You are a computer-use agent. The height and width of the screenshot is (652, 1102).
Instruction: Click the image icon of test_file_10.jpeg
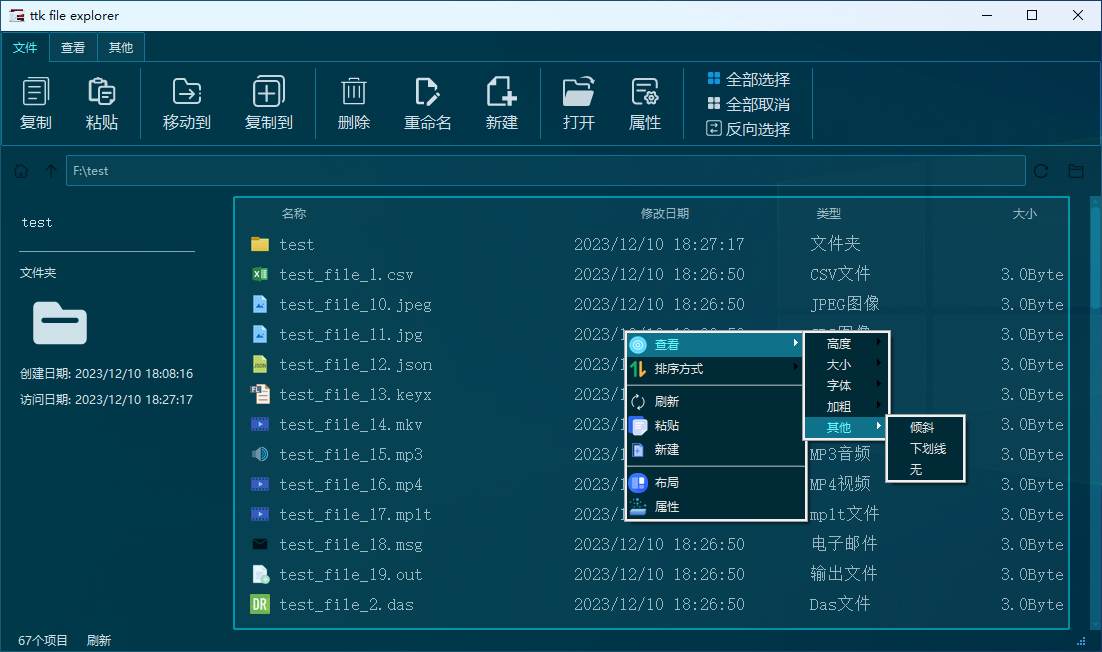point(260,304)
